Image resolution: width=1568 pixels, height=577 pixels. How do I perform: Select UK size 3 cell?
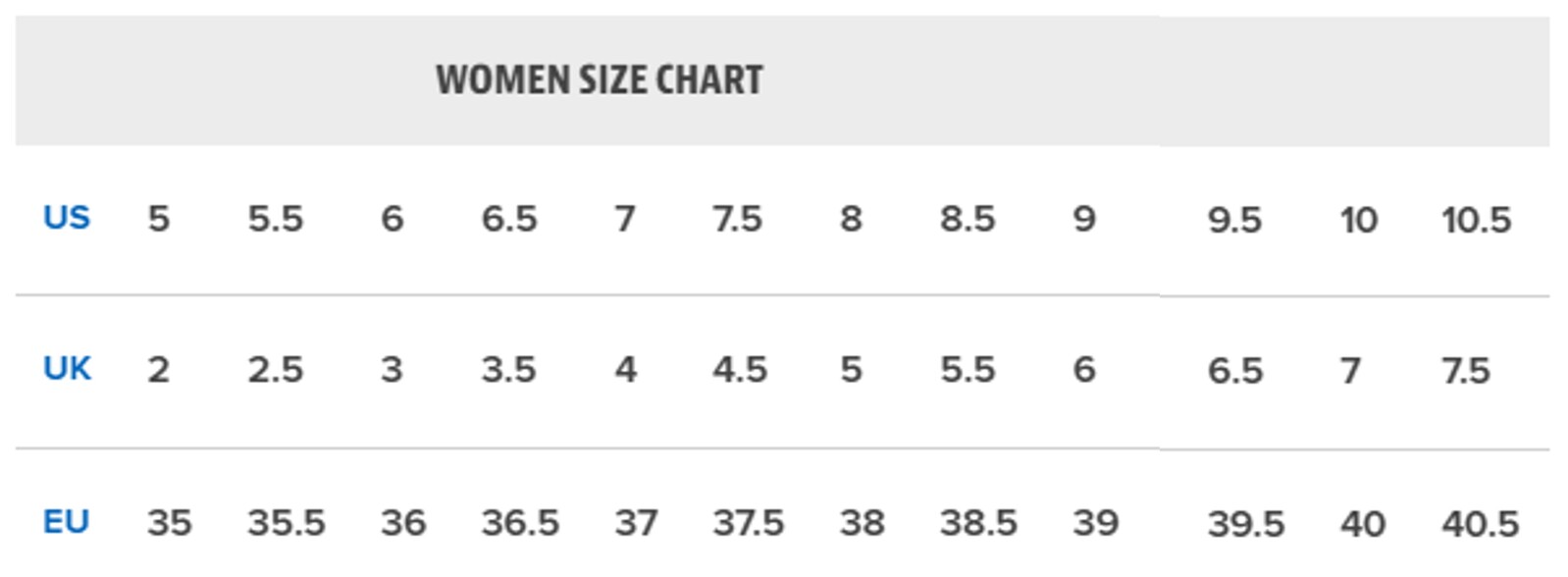pos(392,370)
